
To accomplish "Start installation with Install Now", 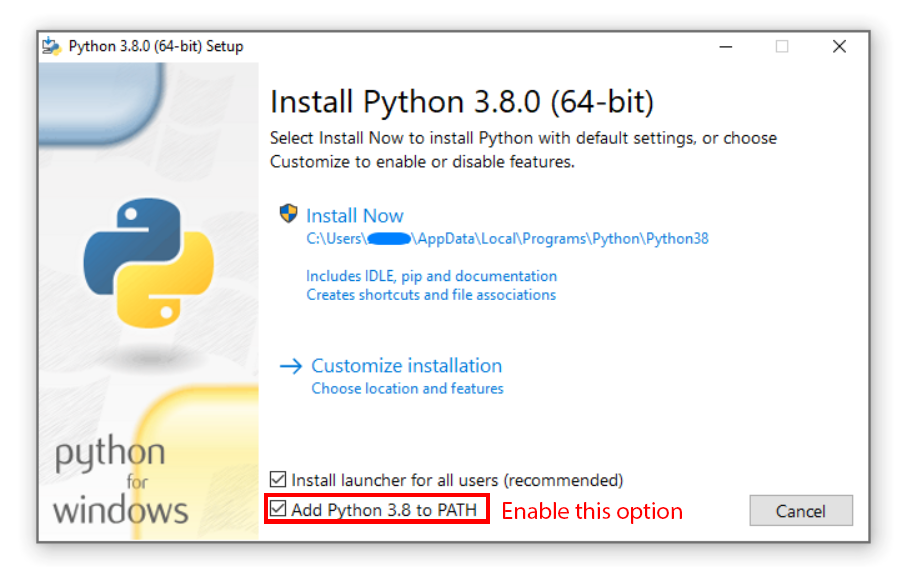I will coord(354,216).
